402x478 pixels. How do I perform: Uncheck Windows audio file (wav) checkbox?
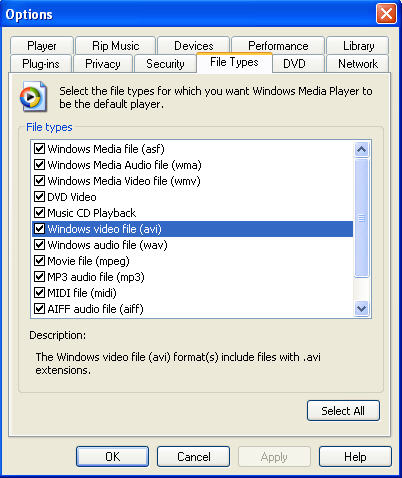pyautogui.click(x=39, y=245)
